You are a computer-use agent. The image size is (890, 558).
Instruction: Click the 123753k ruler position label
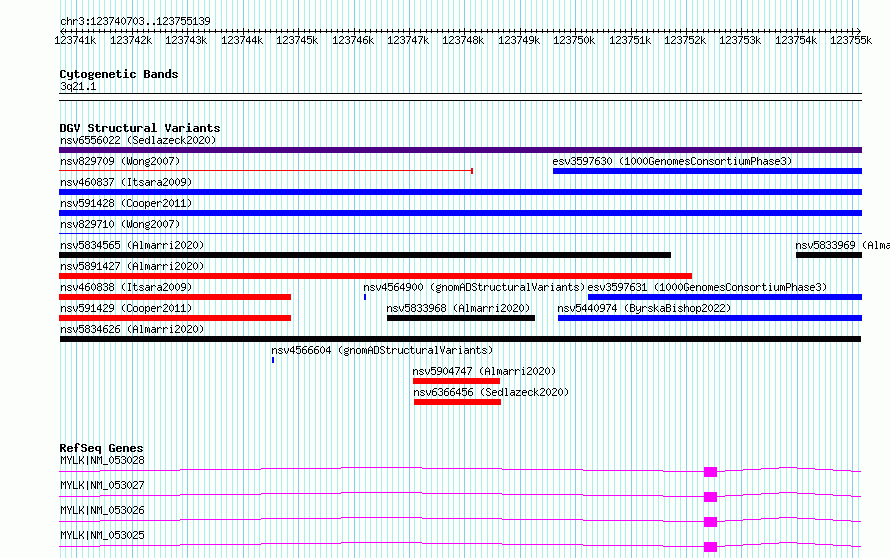740,40
